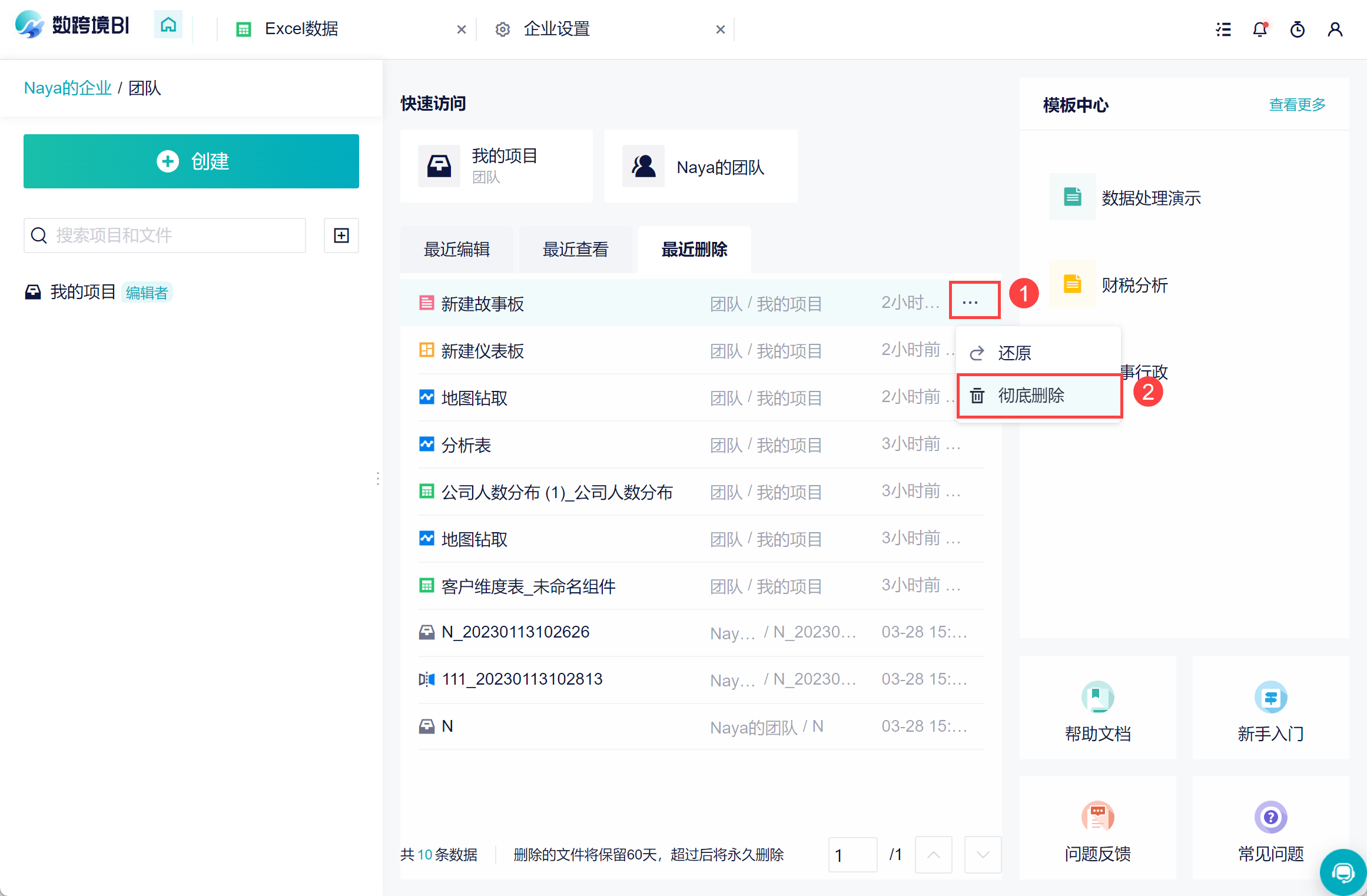Click the timer clock icon in header
This screenshot has width=1367, height=896.
1298,29
